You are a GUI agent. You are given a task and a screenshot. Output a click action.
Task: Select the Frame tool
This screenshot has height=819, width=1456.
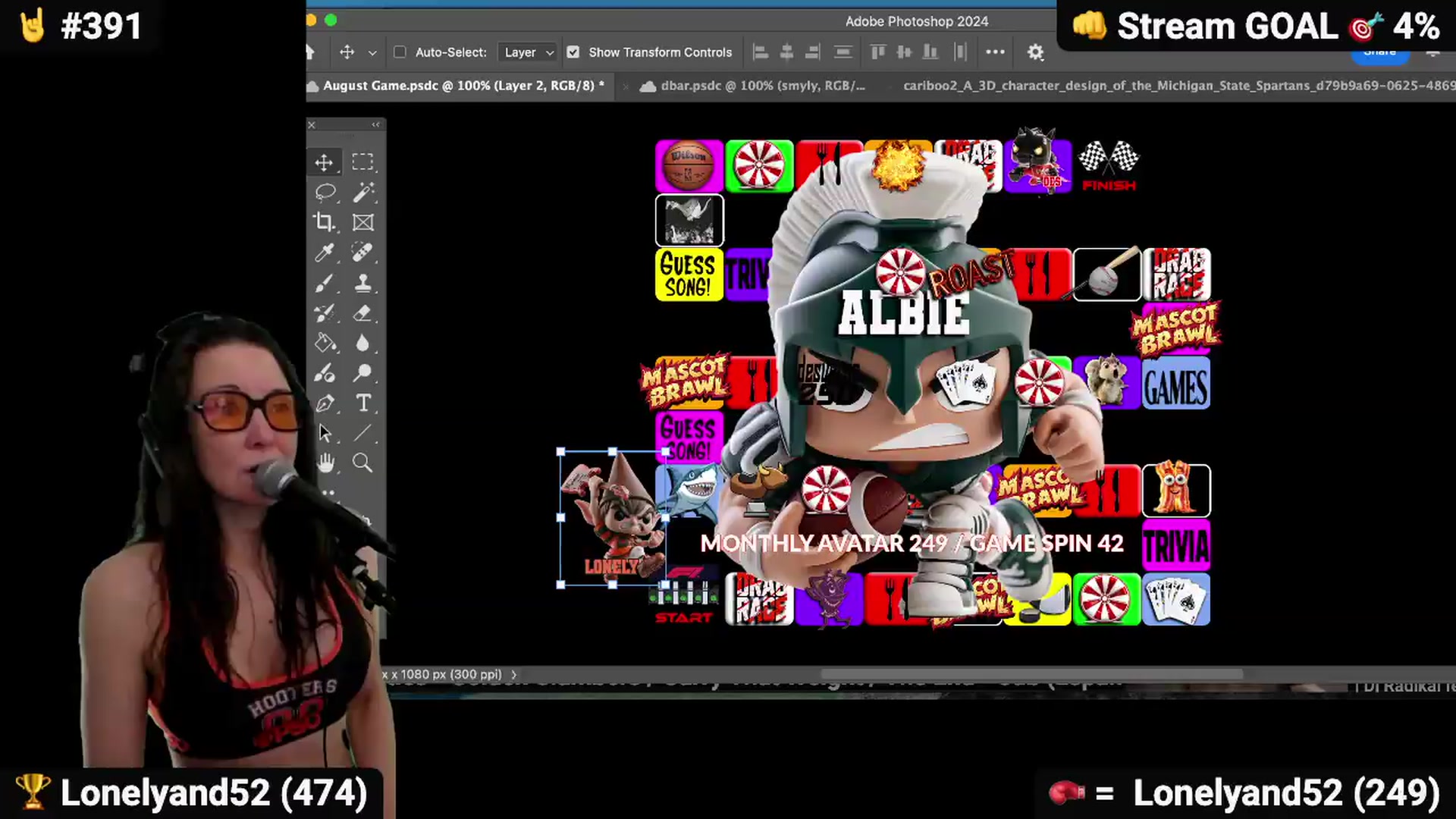coord(362,222)
